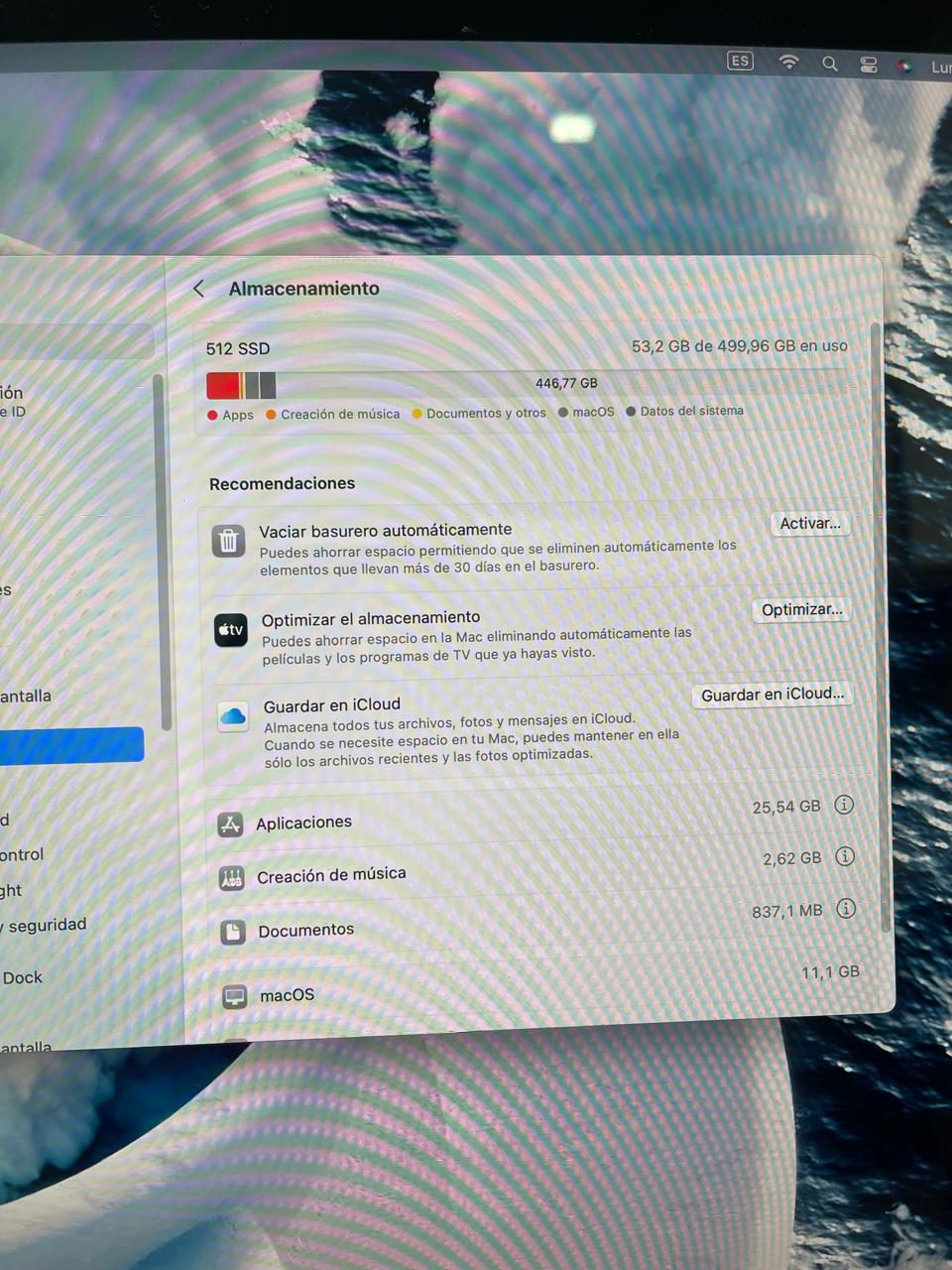Click the info circle next to 25,54 GB

tap(844, 805)
